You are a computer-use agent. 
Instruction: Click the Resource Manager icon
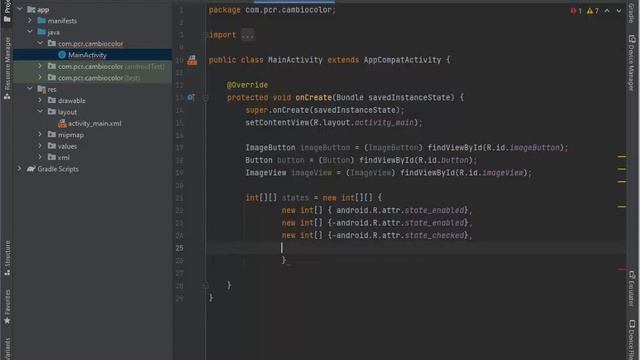point(7,96)
